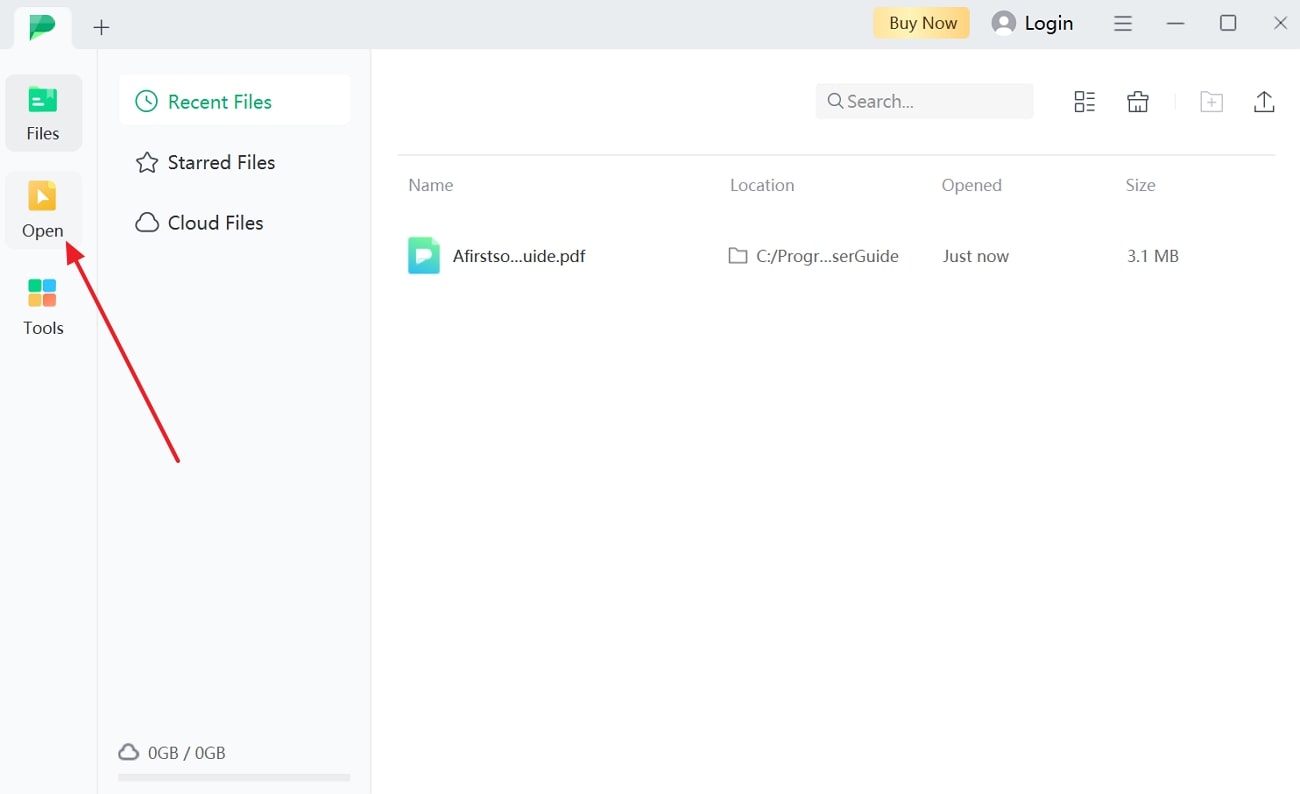The width and height of the screenshot is (1300, 794).
Task: Click the clear recent list bin icon
Action: (x=1138, y=101)
